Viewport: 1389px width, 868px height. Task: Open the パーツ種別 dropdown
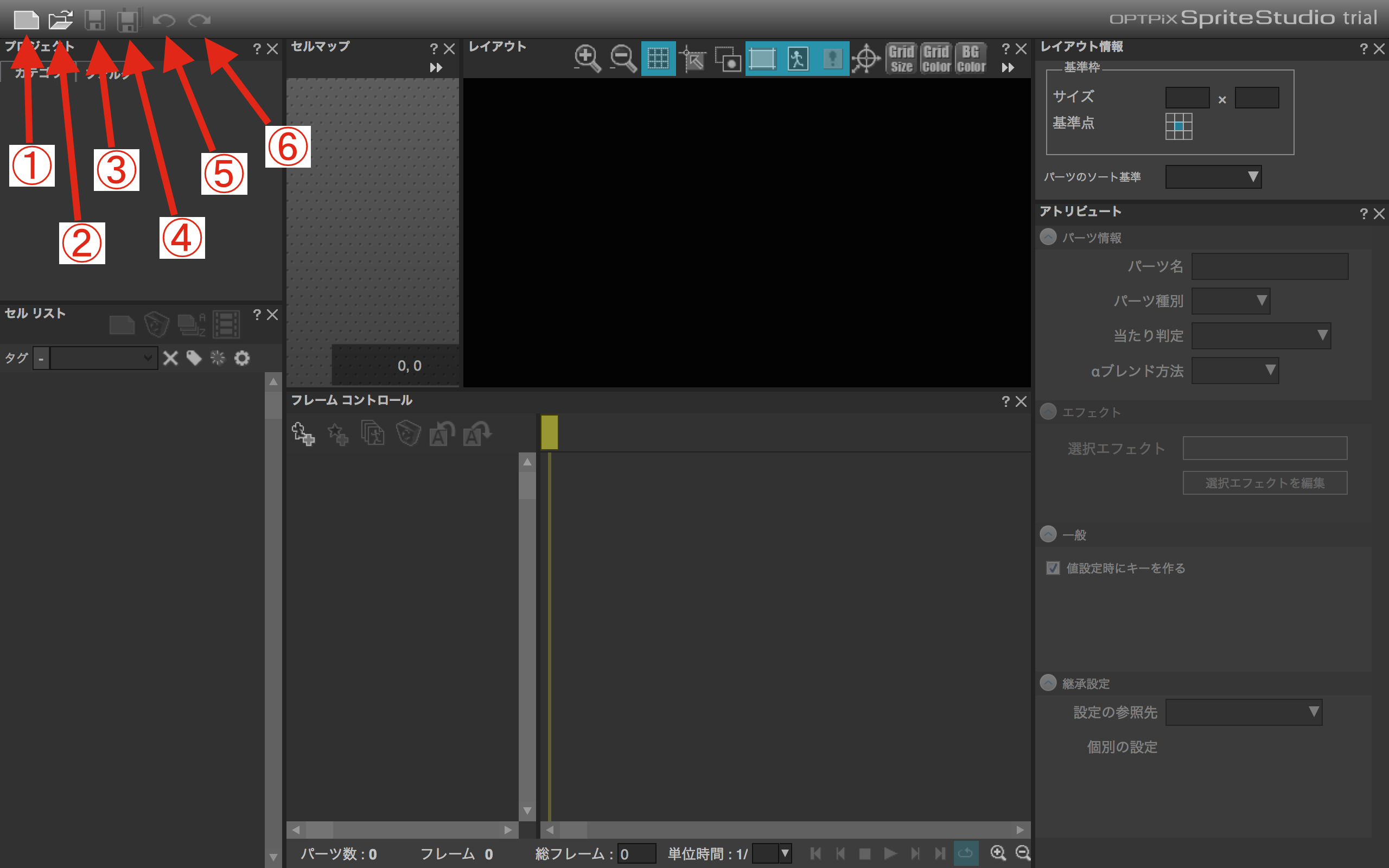coord(1231,301)
